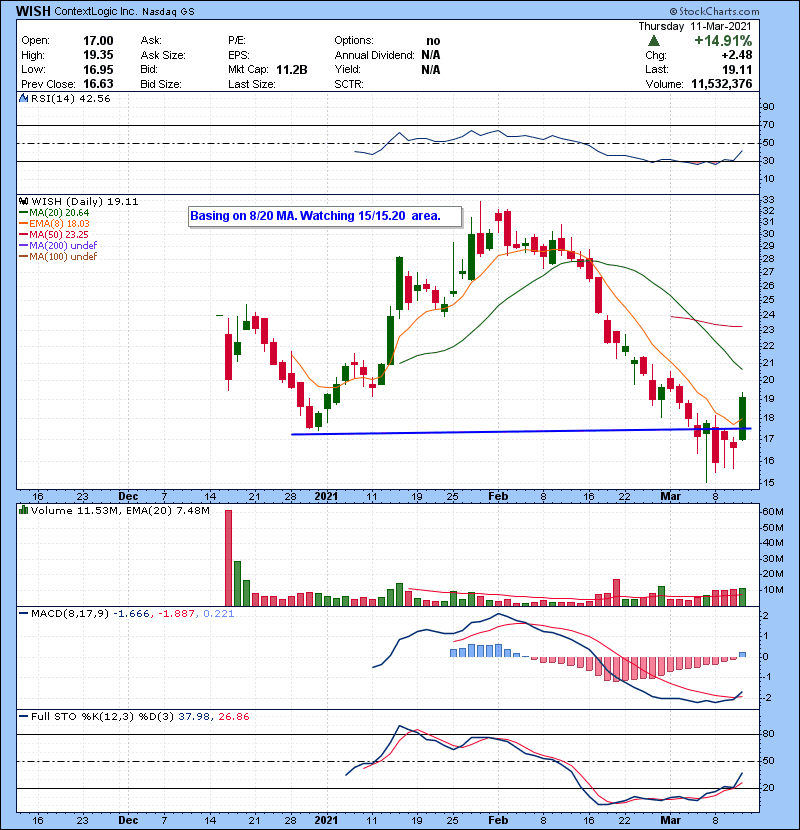This screenshot has width=800, height=830.
Task: Click the candlestick icon beside WISH (Daily)
Action: point(23,201)
